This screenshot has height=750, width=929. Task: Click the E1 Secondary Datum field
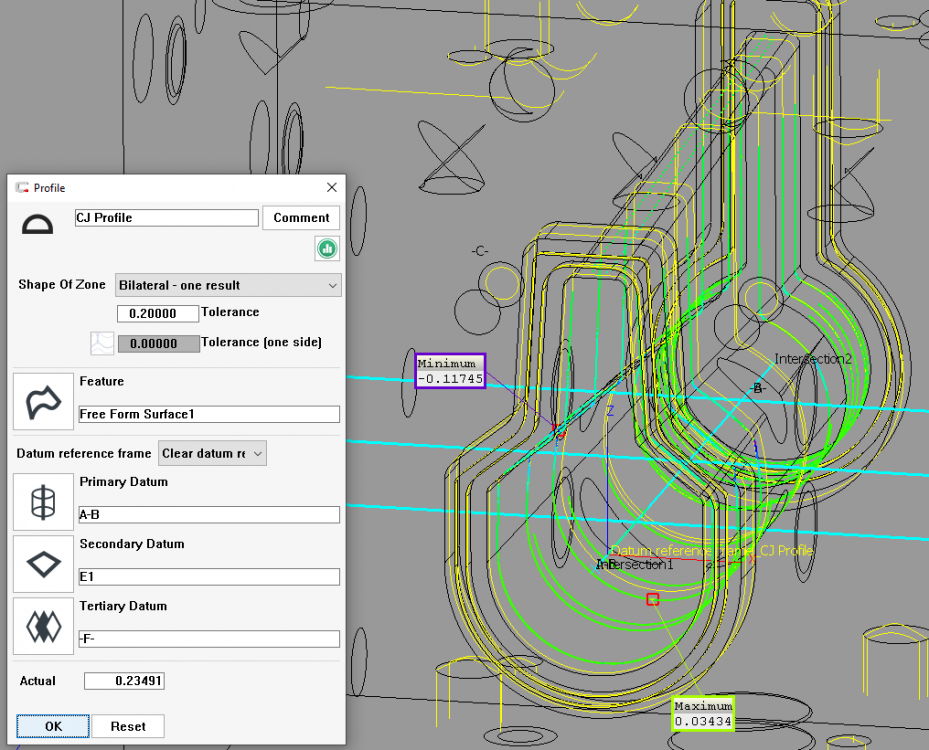point(208,577)
